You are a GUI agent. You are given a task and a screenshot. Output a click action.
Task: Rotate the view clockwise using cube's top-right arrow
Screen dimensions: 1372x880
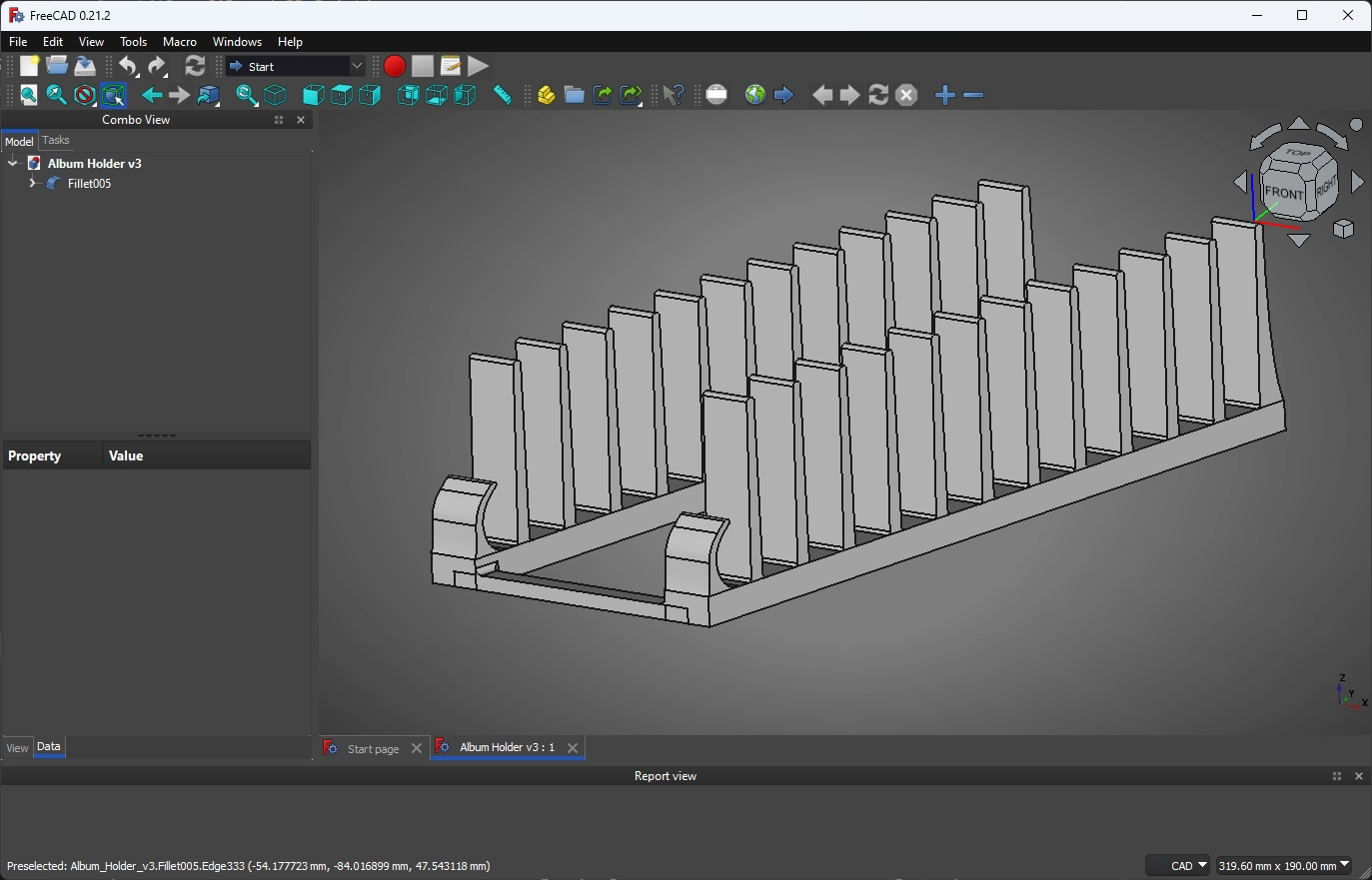point(1332,135)
